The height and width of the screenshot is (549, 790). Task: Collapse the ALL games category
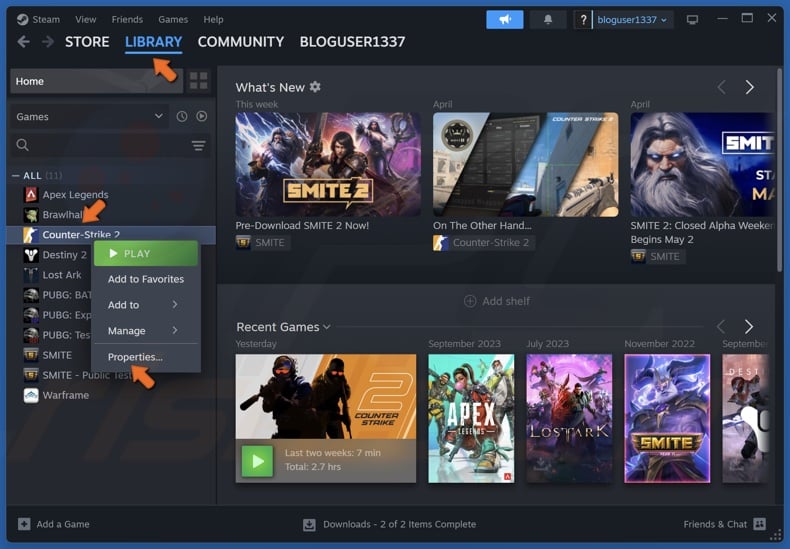pyautogui.click(x=15, y=175)
